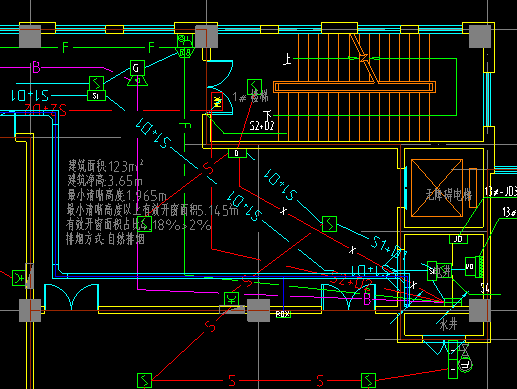Click the leftmost green F line label
This screenshot has height=389, width=517.
(x=65, y=48)
